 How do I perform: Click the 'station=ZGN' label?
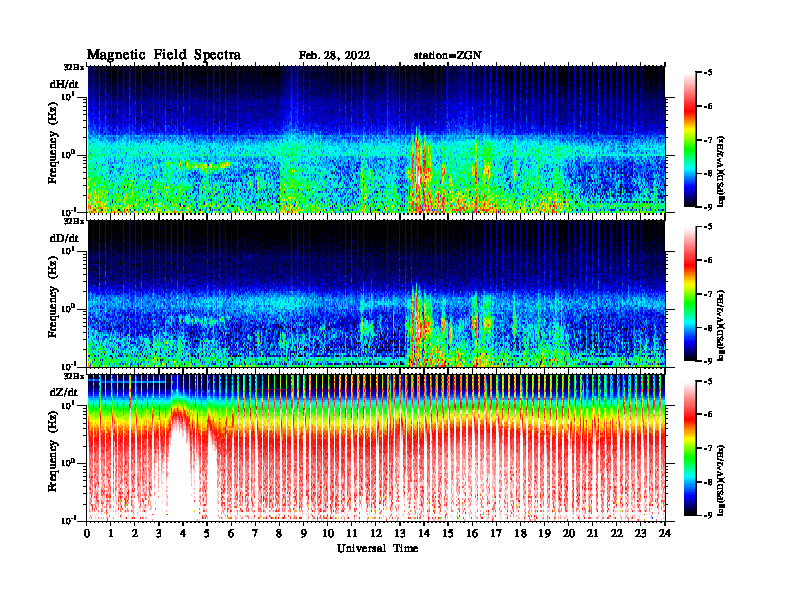(x=447, y=56)
